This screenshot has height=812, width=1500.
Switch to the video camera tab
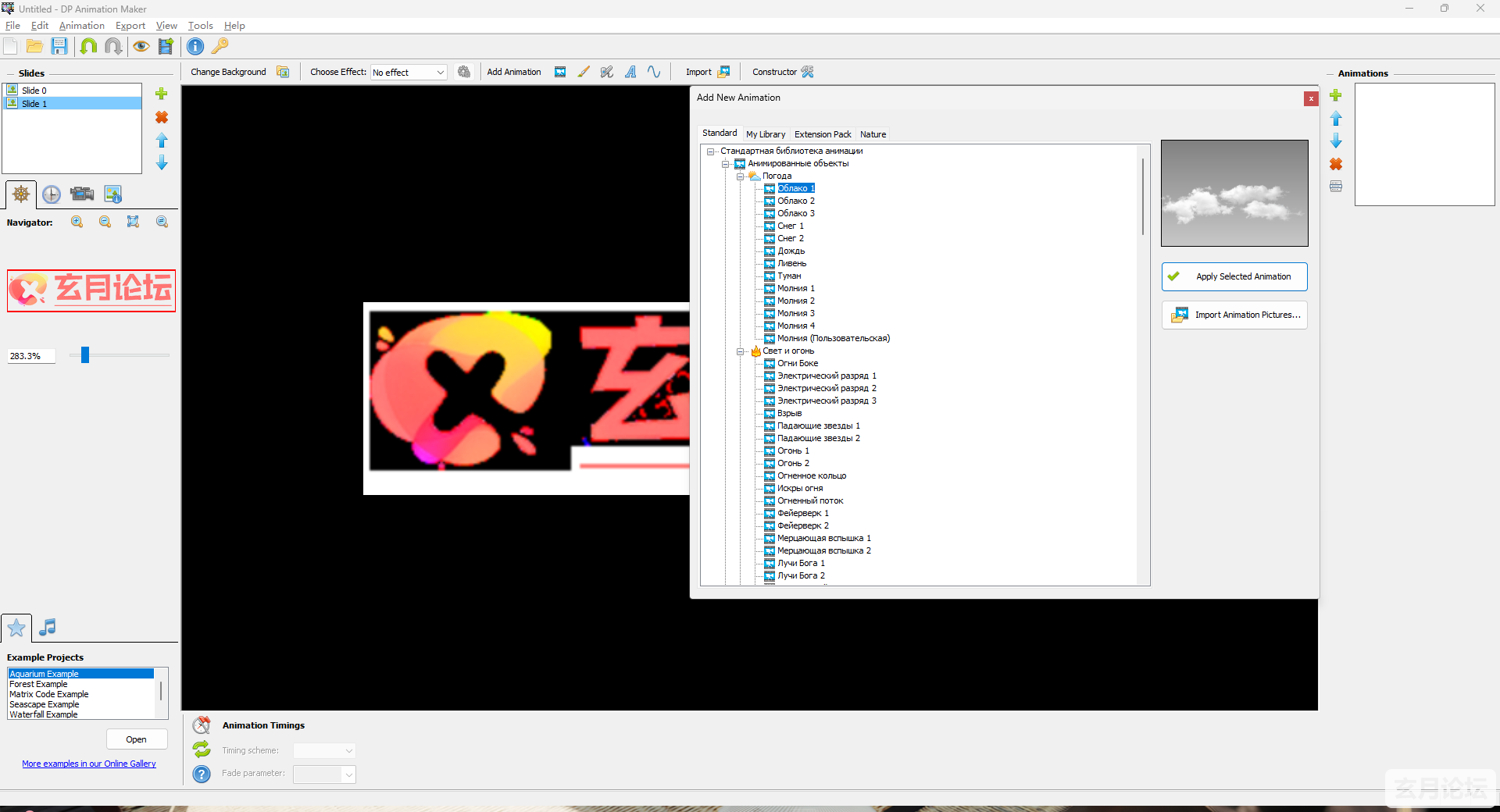click(x=82, y=194)
